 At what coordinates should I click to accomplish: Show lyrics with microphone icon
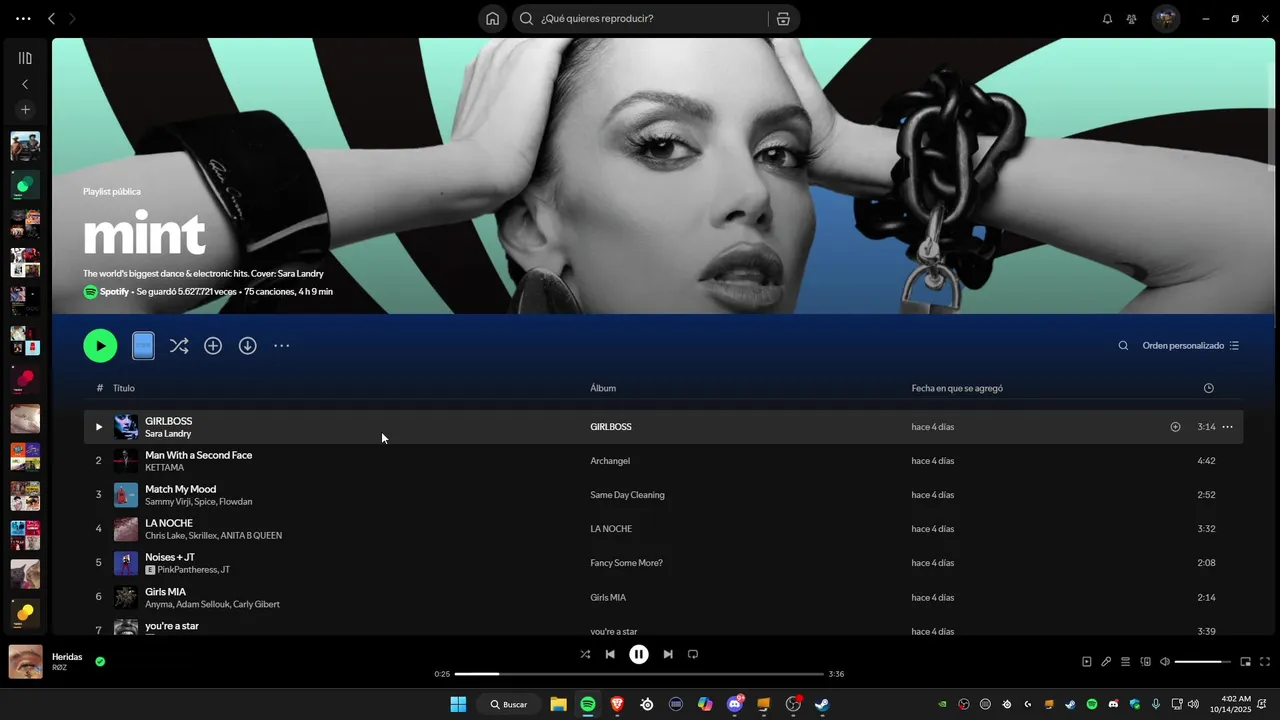pyautogui.click(x=1106, y=661)
